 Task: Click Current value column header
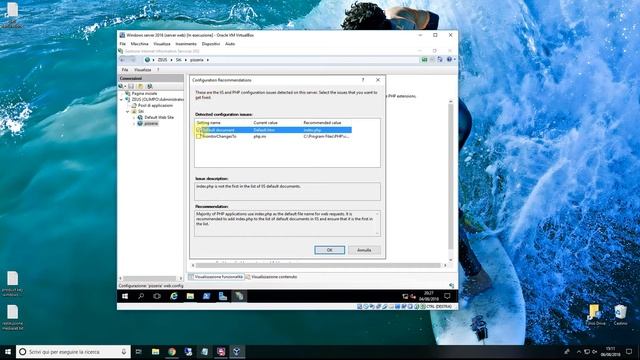coord(265,122)
